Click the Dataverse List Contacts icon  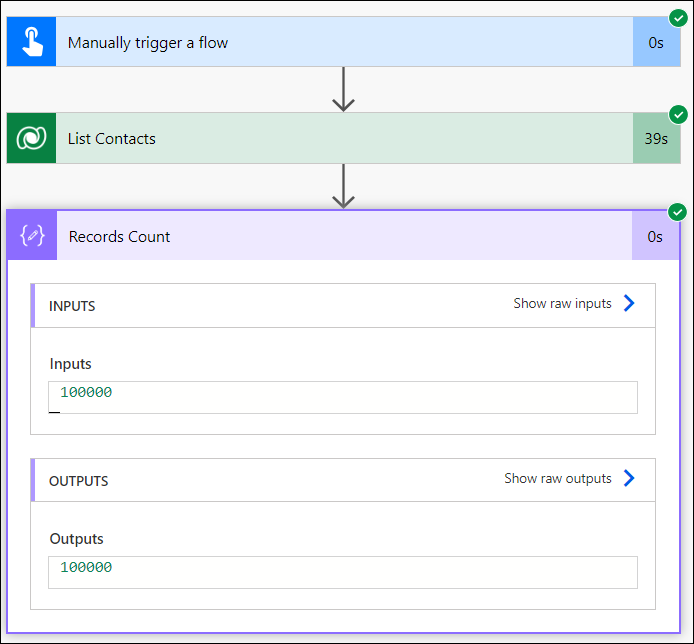31,138
